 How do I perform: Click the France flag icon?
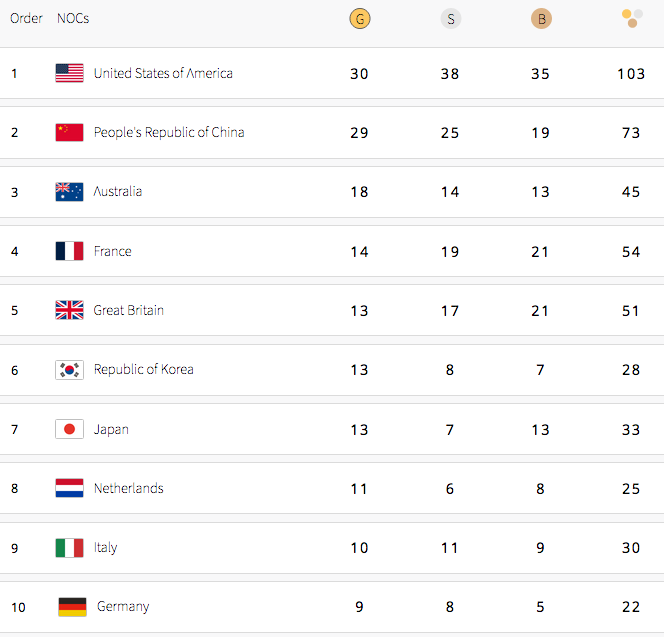tap(69, 251)
